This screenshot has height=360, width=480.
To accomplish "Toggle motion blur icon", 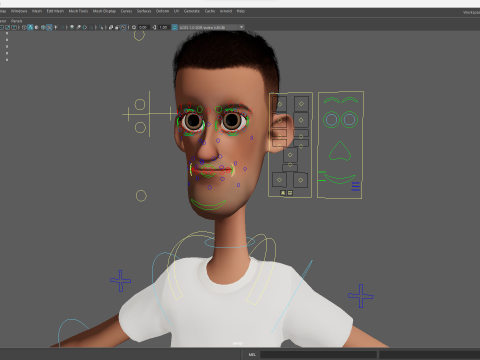I will [x=78, y=27].
